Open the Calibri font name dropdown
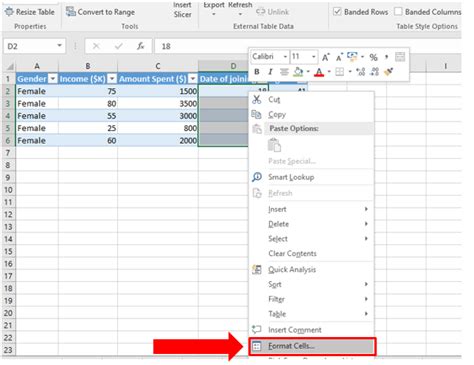The image size is (474, 365). pos(285,57)
